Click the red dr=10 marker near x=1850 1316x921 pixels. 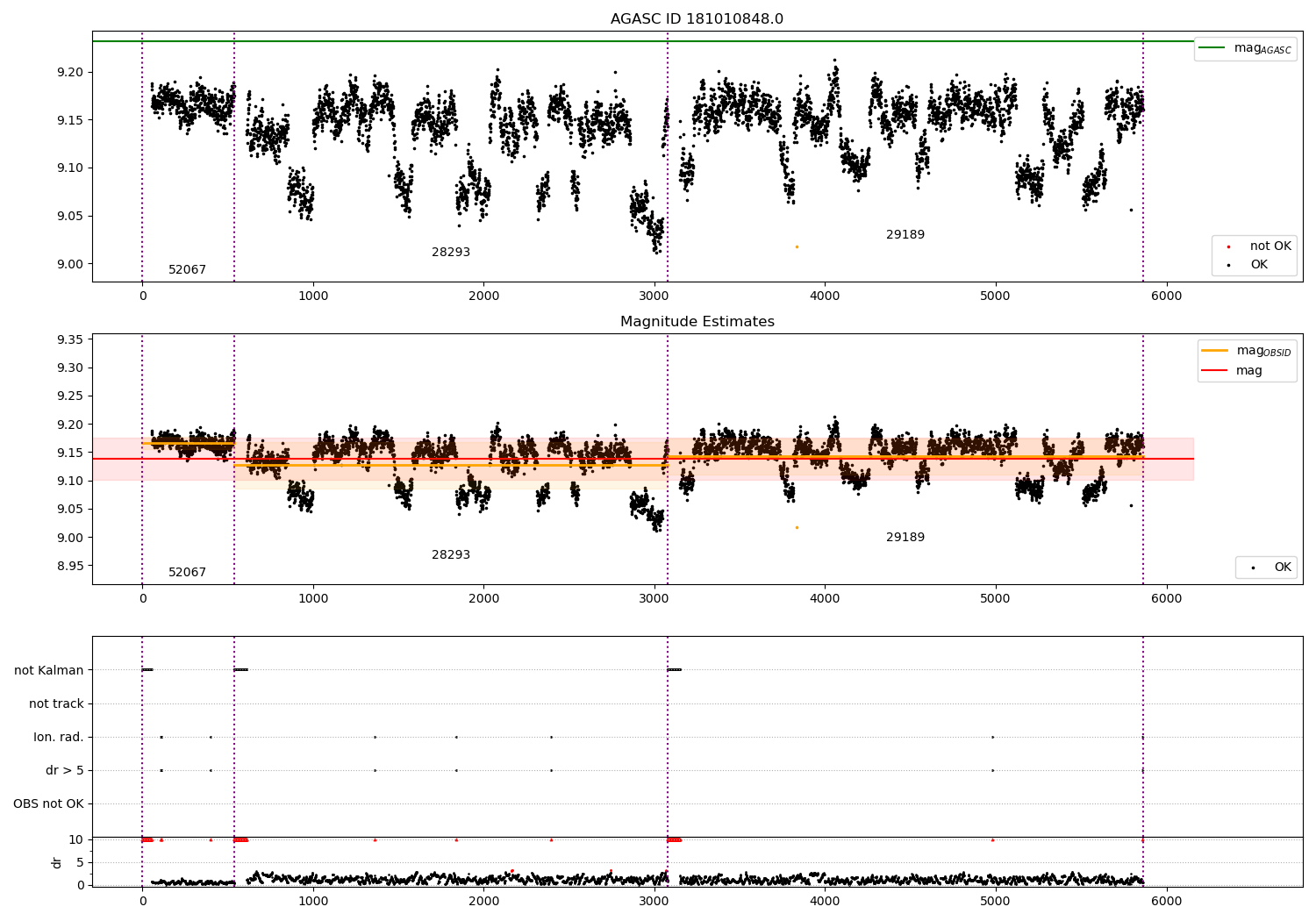[456, 839]
